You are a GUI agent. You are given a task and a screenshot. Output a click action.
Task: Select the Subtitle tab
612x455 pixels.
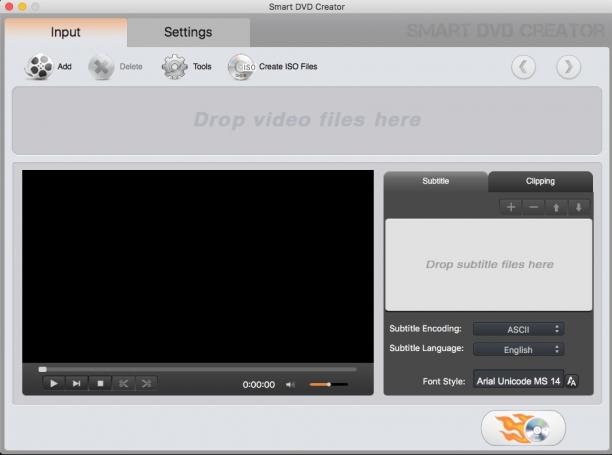(x=436, y=181)
